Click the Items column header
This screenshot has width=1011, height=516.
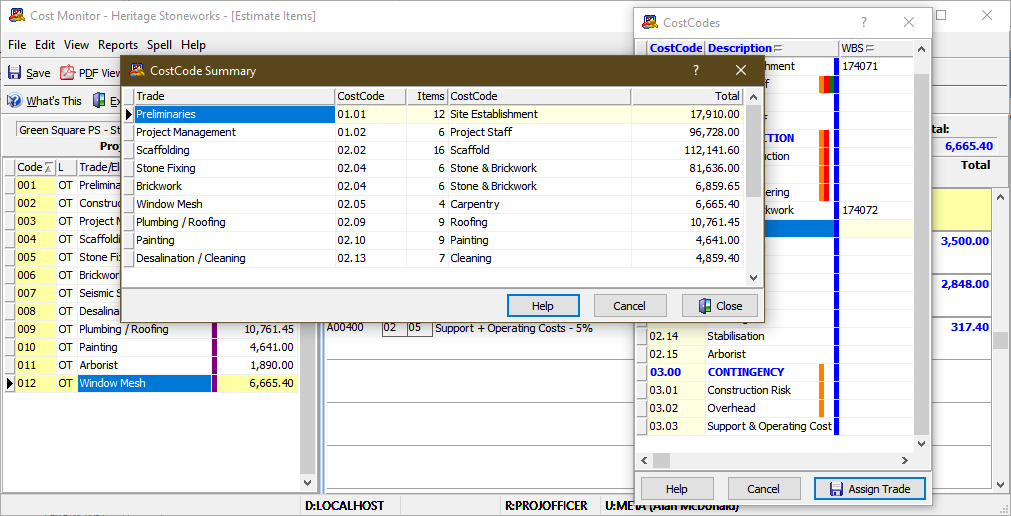point(427,96)
